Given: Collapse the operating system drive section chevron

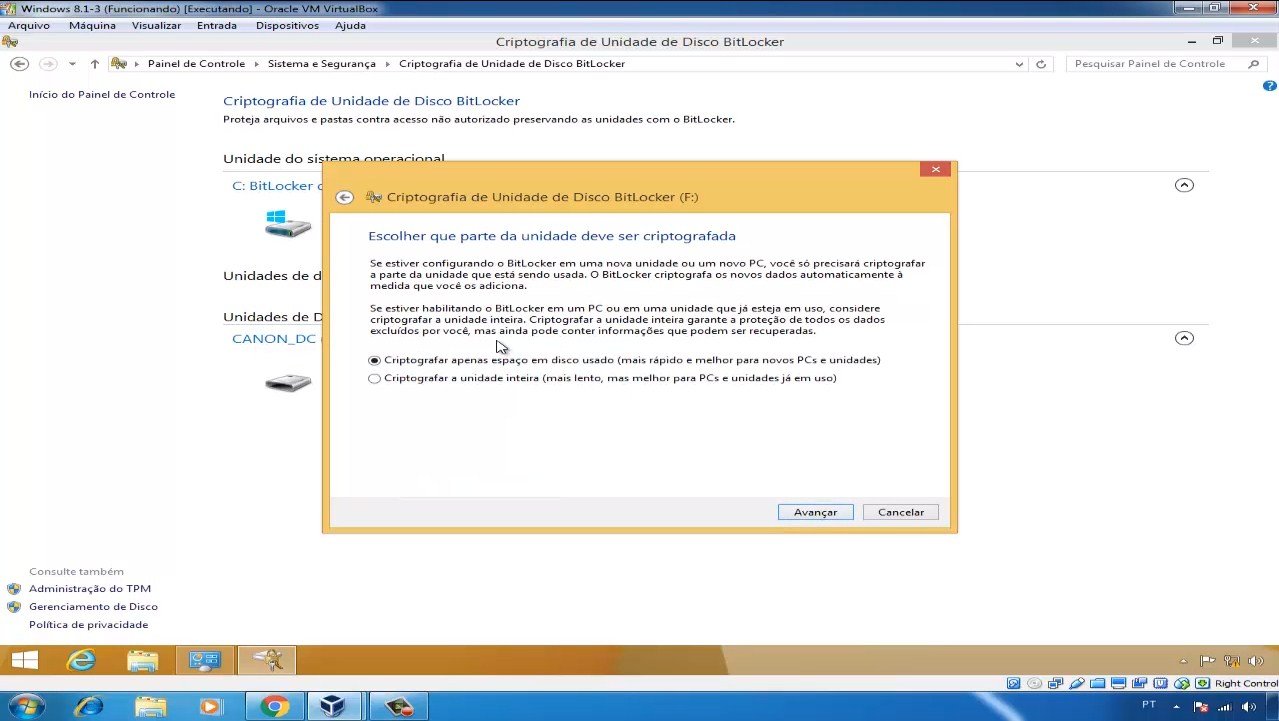Looking at the screenshot, I should point(1184,185).
